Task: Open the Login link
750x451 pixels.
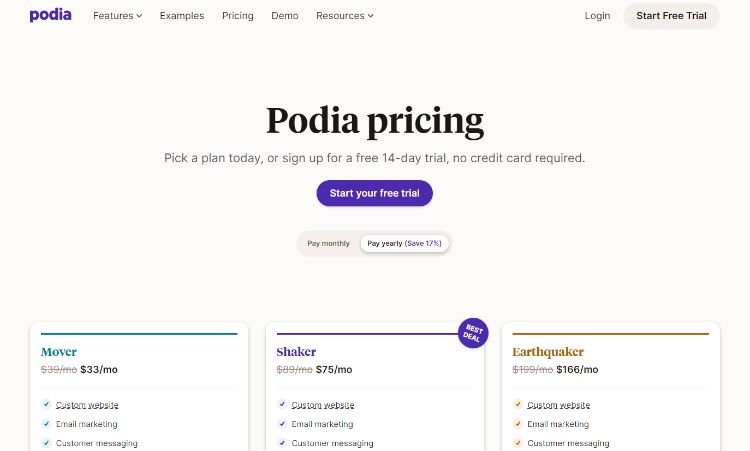Action: (597, 16)
